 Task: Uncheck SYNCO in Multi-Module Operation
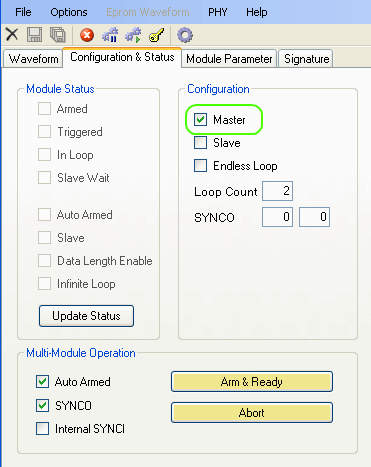tap(42, 406)
